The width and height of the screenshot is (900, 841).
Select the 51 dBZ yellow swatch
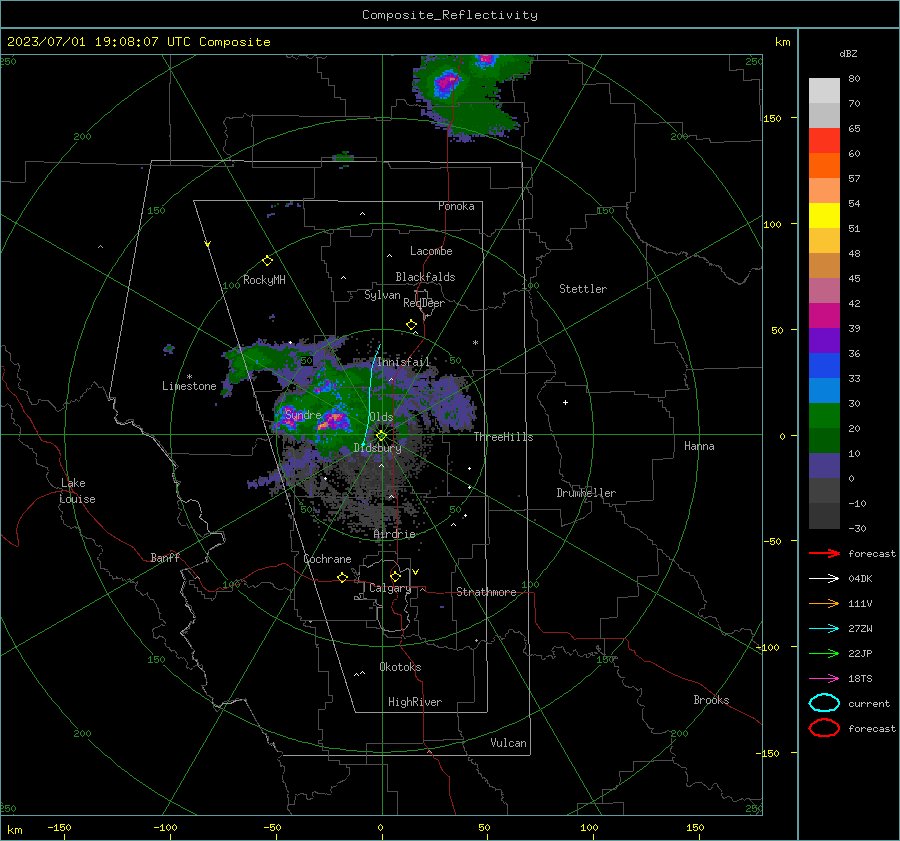[824, 215]
